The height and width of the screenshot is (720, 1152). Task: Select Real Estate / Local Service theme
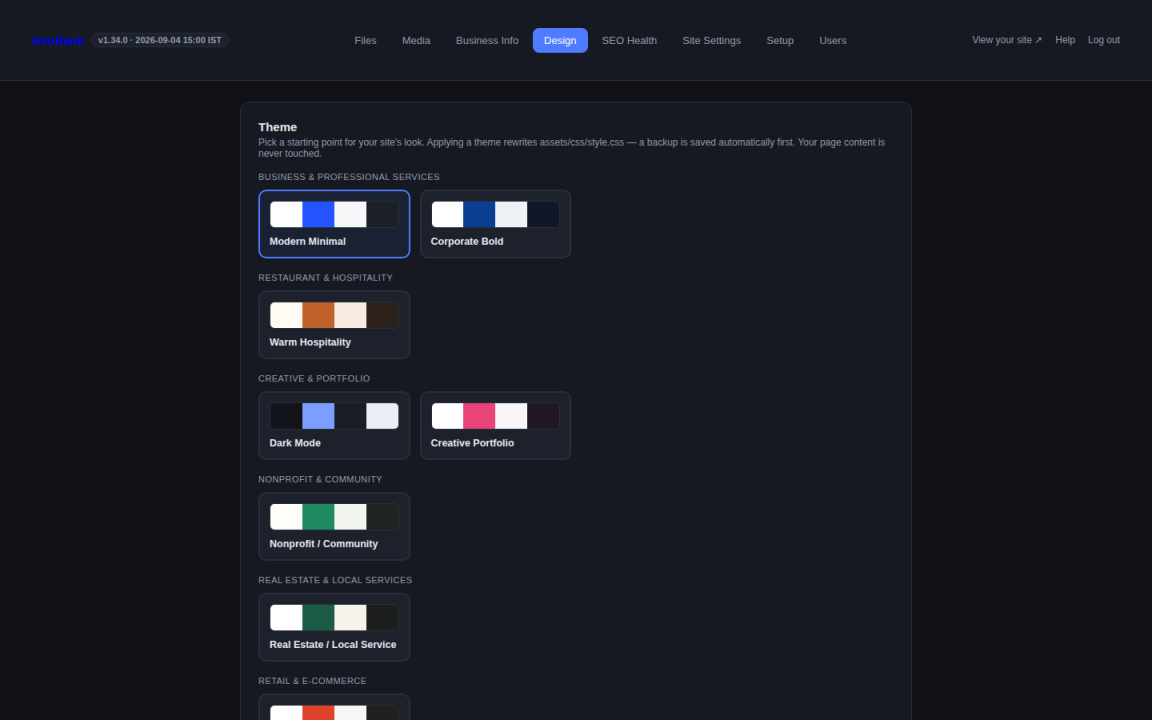point(334,627)
